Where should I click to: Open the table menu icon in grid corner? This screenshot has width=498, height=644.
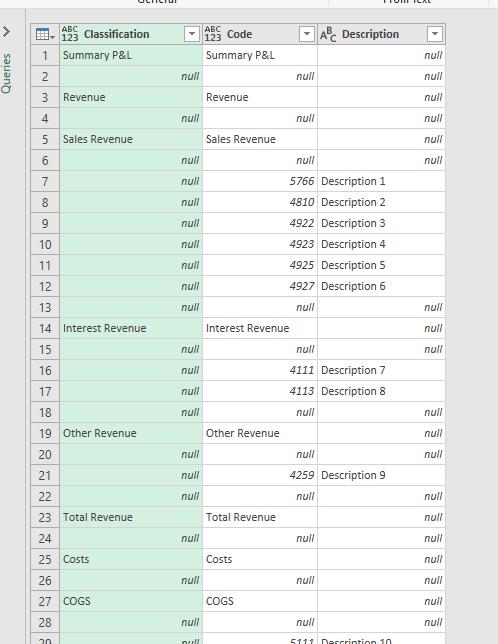(45, 34)
